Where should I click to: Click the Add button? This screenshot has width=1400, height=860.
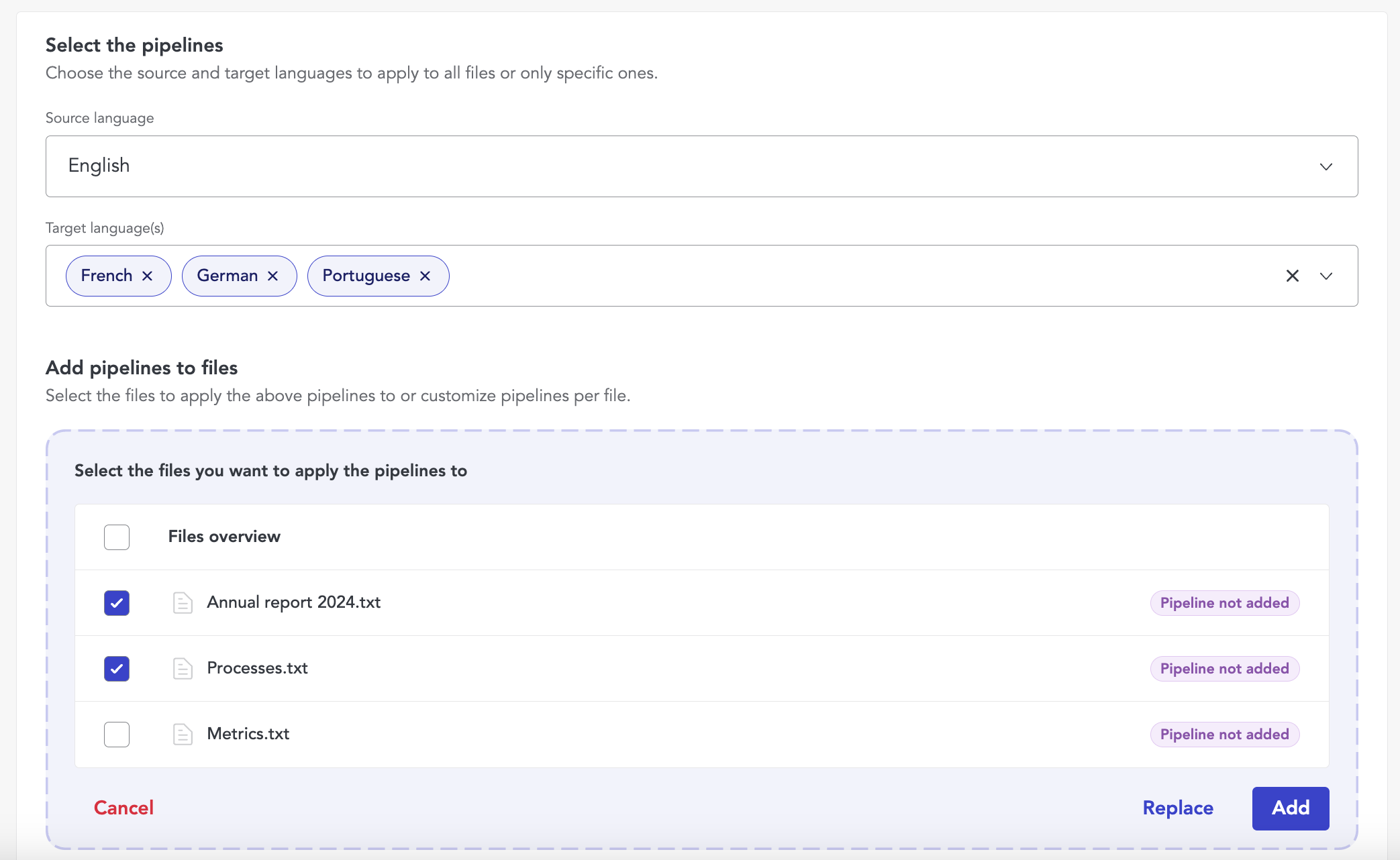pyautogui.click(x=1291, y=808)
